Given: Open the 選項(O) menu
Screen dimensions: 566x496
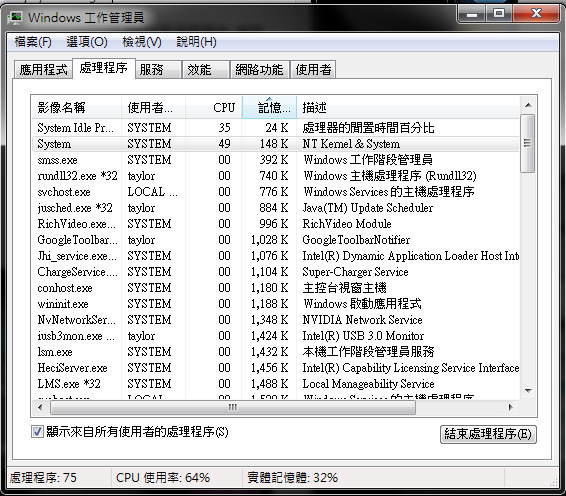Looking at the screenshot, I should 87,42.
